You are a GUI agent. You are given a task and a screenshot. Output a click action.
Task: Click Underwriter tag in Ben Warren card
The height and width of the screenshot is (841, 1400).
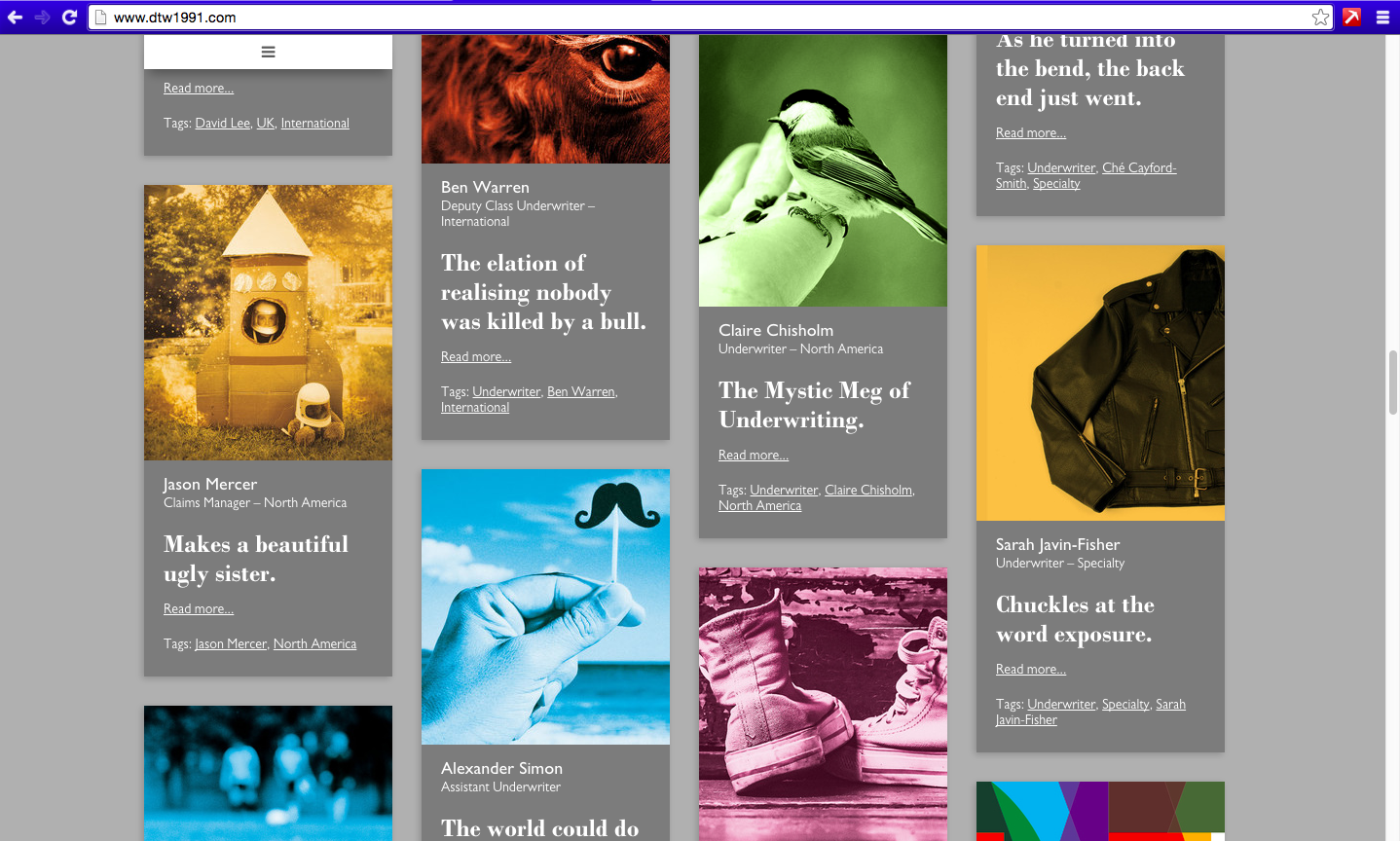click(x=506, y=392)
